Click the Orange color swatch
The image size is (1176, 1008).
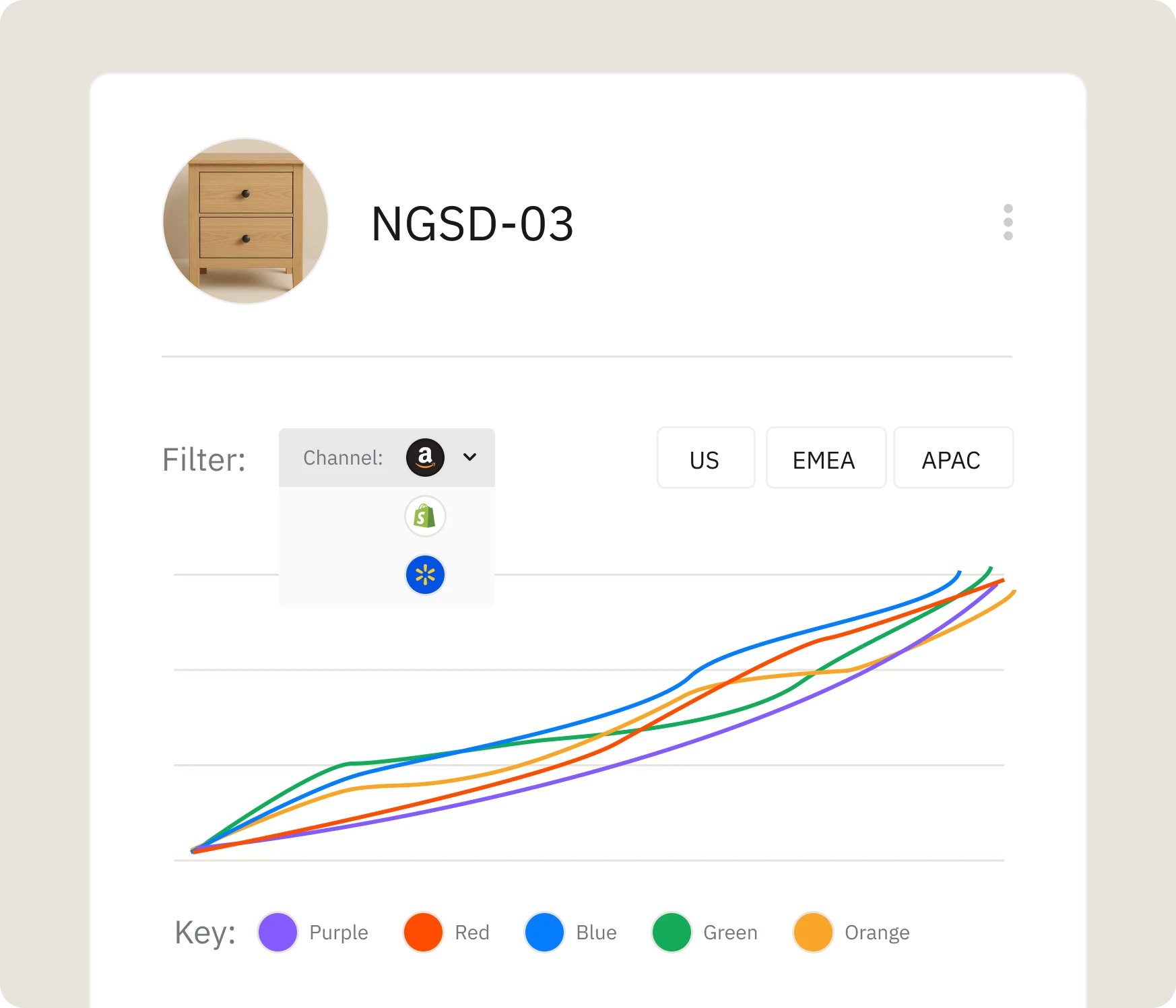[x=812, y=933]
